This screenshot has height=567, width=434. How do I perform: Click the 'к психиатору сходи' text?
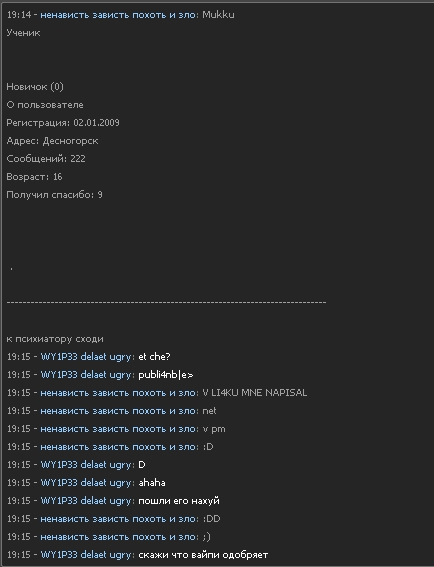click(x=55, y=339)
